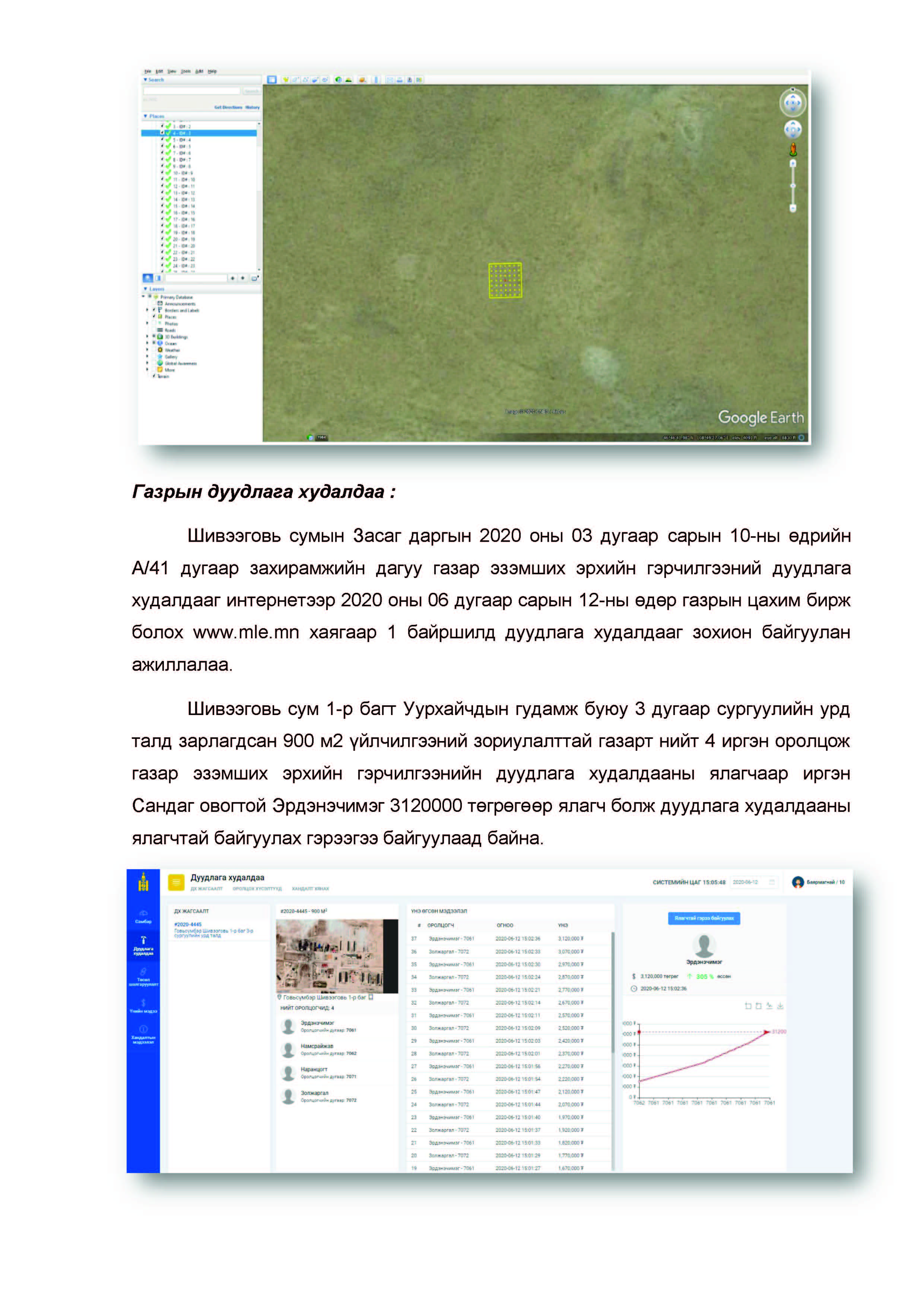Click the Places panel search magnifier button

pyautogui.click(x=147, y=278)
